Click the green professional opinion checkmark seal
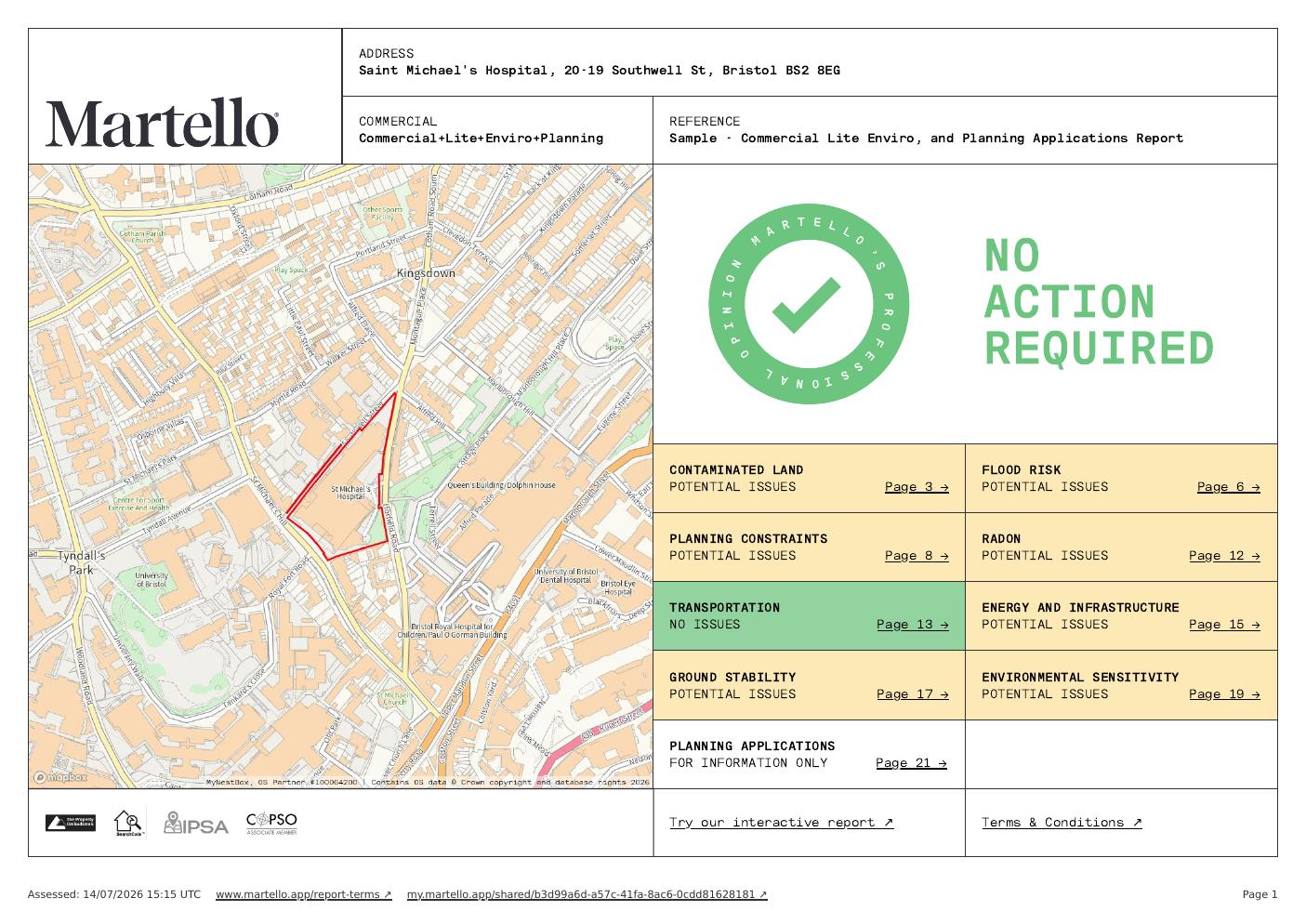The image size is (1306, 924). click(809, 304)
